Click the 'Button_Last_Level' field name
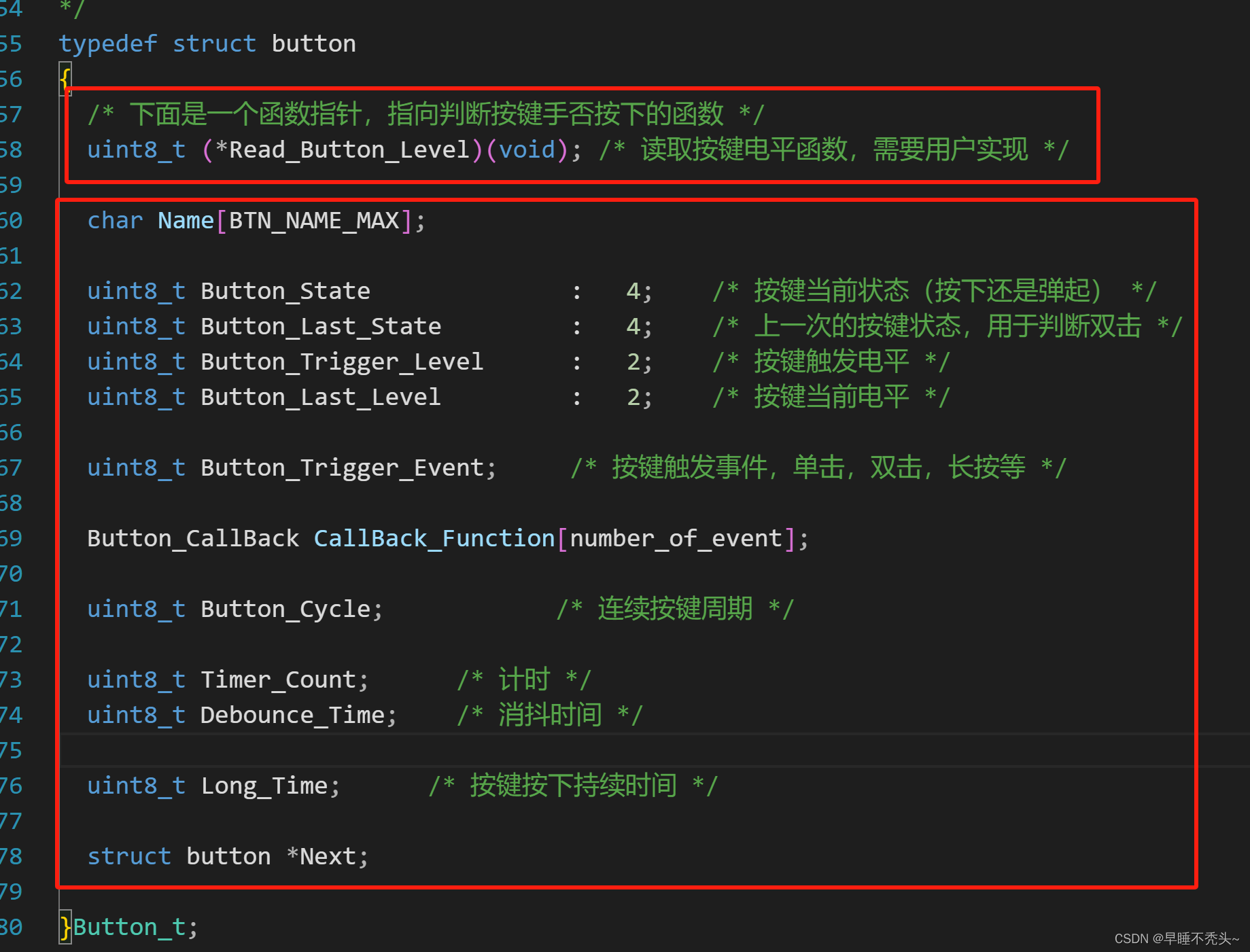Viewport: 1250px width, 952px height. (321, 398)
